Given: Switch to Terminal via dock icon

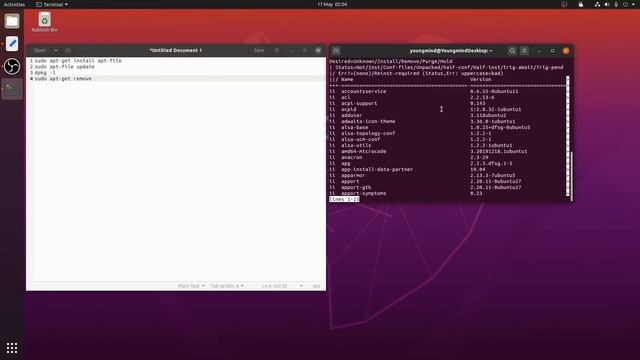Looking at the screenshot, I should 12,89.
